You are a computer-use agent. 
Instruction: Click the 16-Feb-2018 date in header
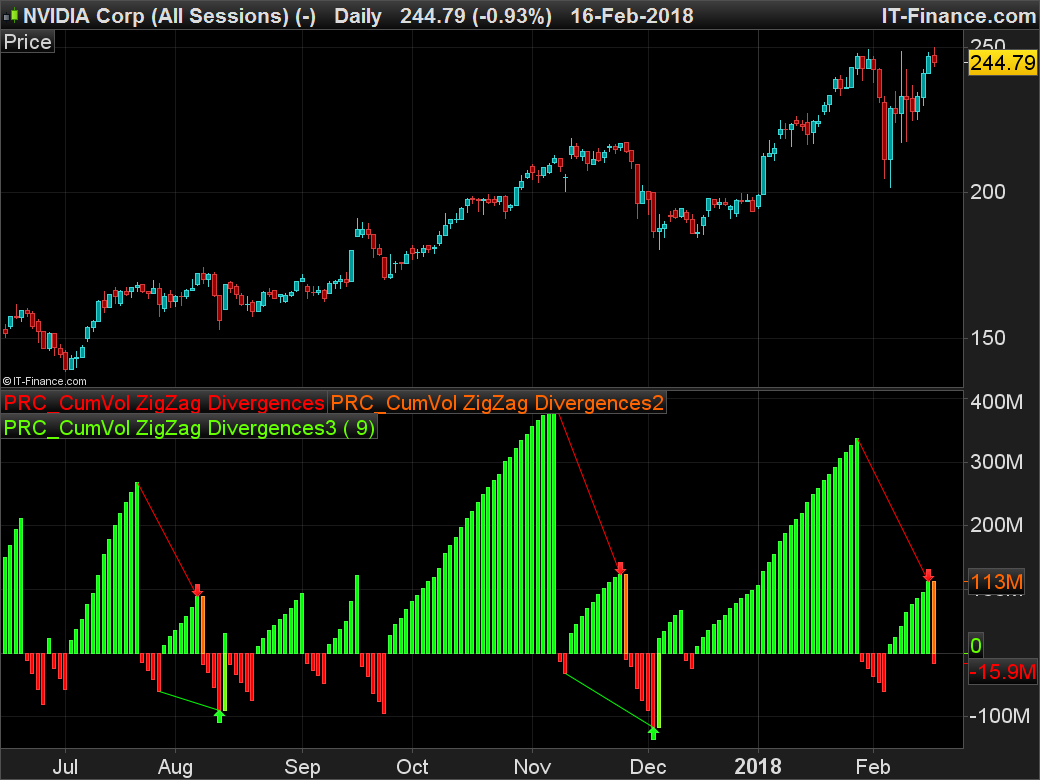click(x=631, y=15)
